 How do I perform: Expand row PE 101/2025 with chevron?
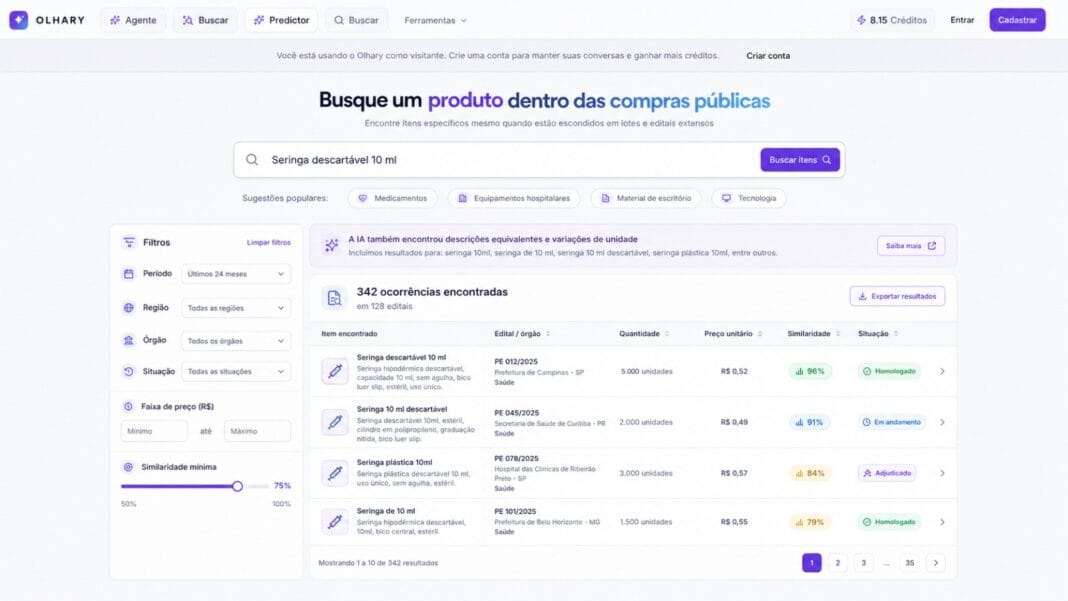(x=942, y=522)
